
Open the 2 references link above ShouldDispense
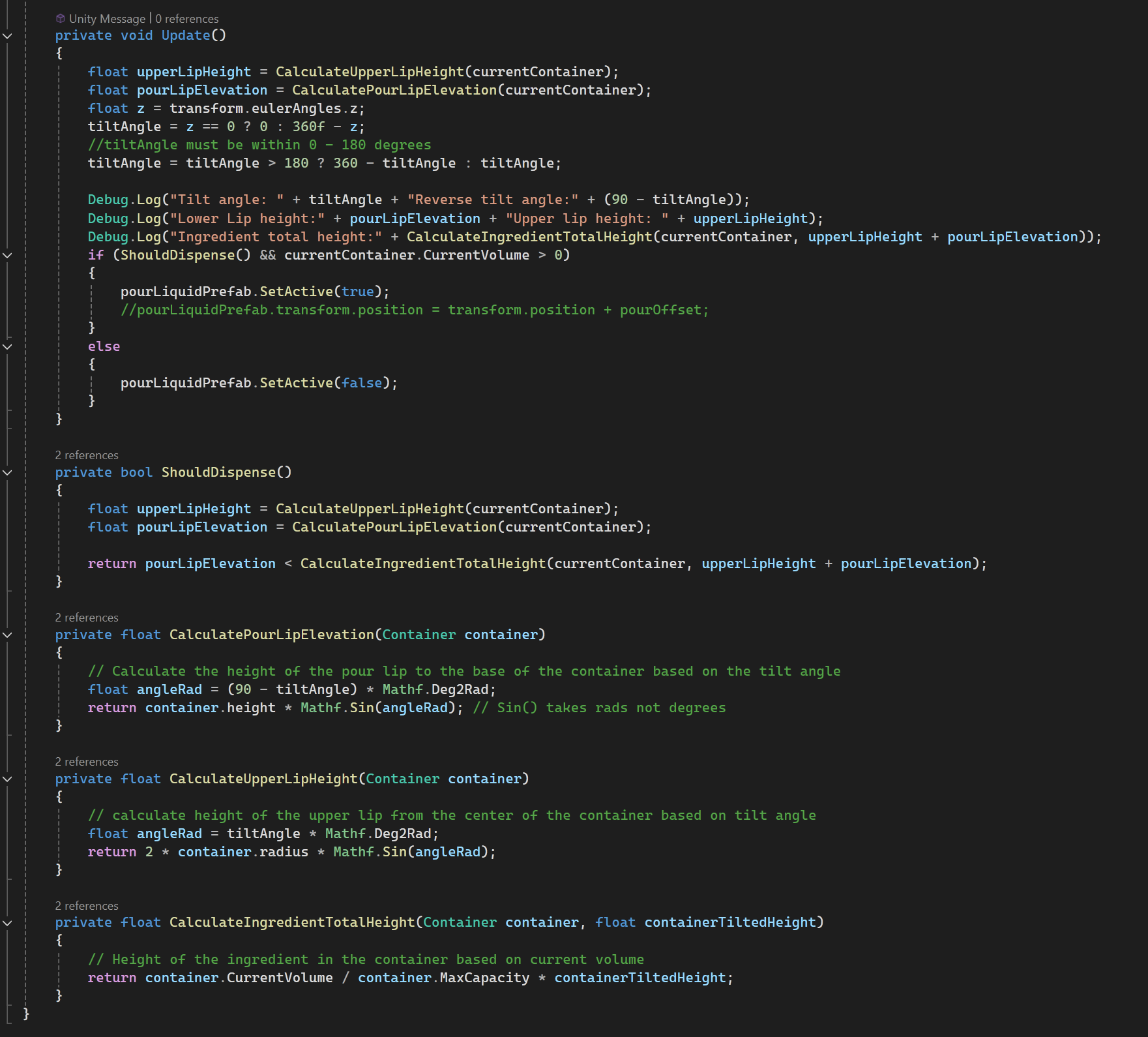pos(87,455)
